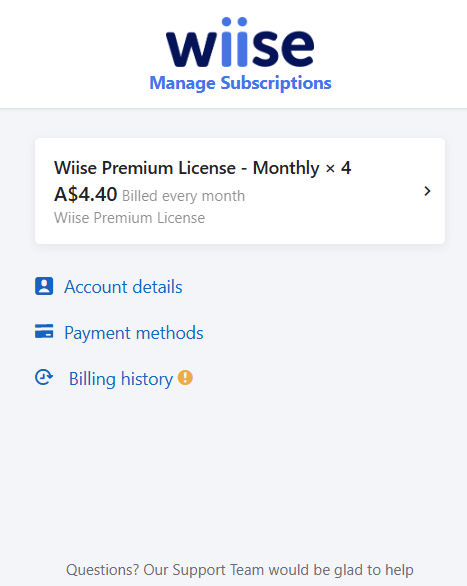Image resolution: width=467 pixels, height=586 pixels.
Task: Click the Account details person icon
Action: click(x=44, y=286)
